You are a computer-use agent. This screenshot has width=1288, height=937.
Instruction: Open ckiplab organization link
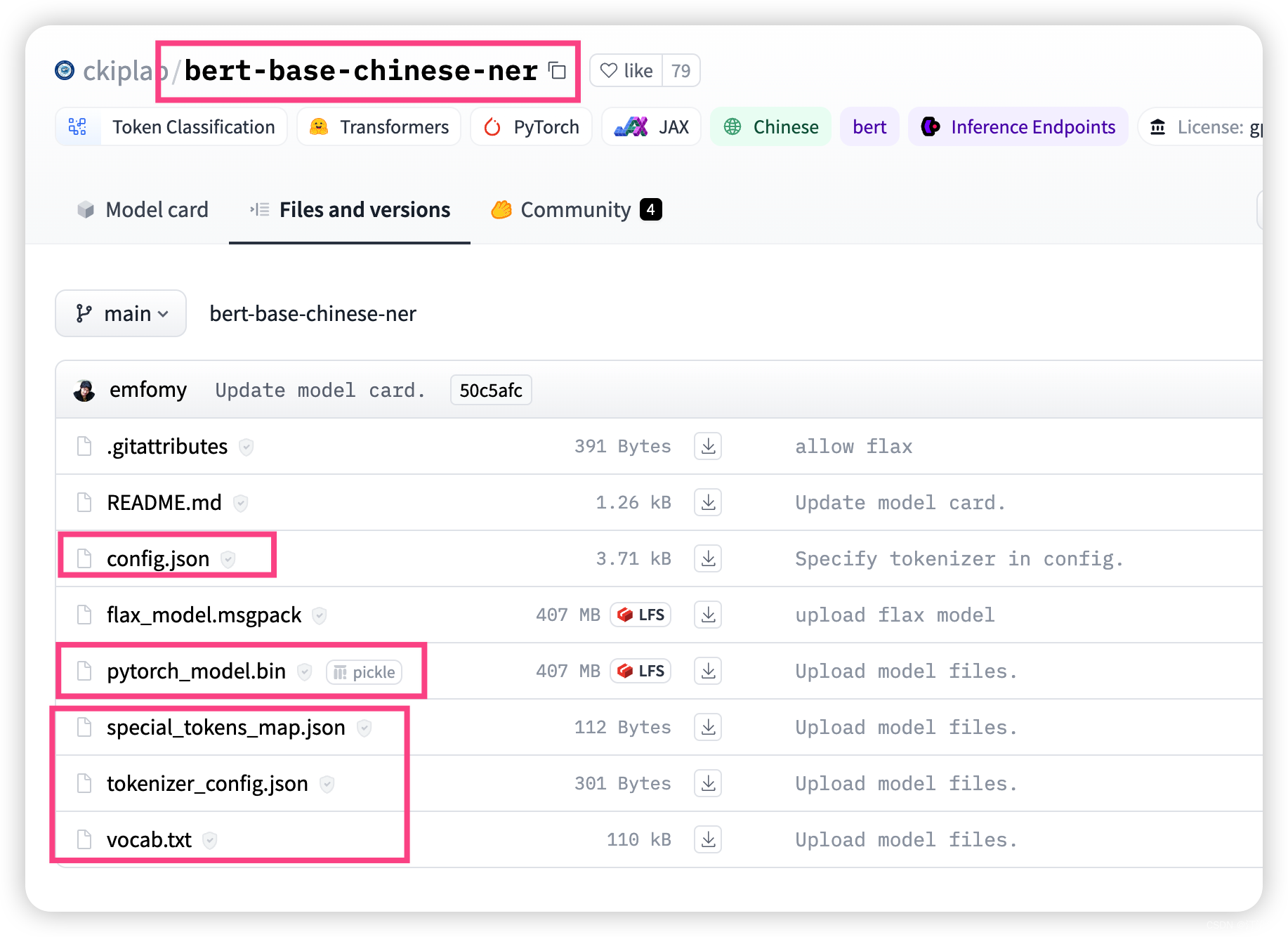pyautogui.click(x=125, y=70)
